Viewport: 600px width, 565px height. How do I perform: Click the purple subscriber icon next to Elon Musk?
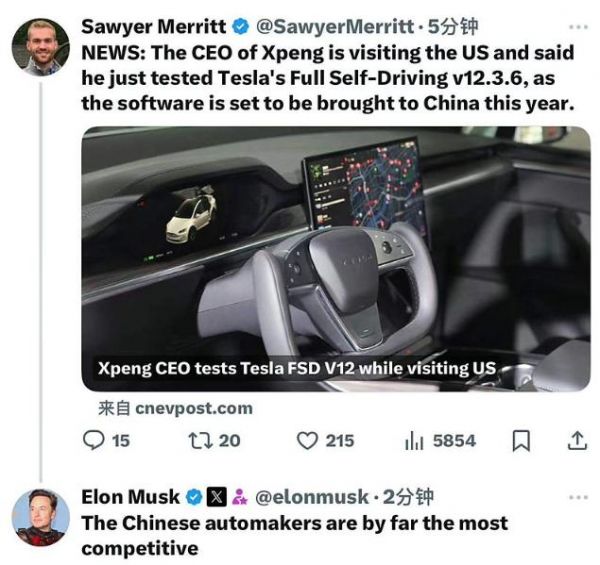click(x=240, y=497)
